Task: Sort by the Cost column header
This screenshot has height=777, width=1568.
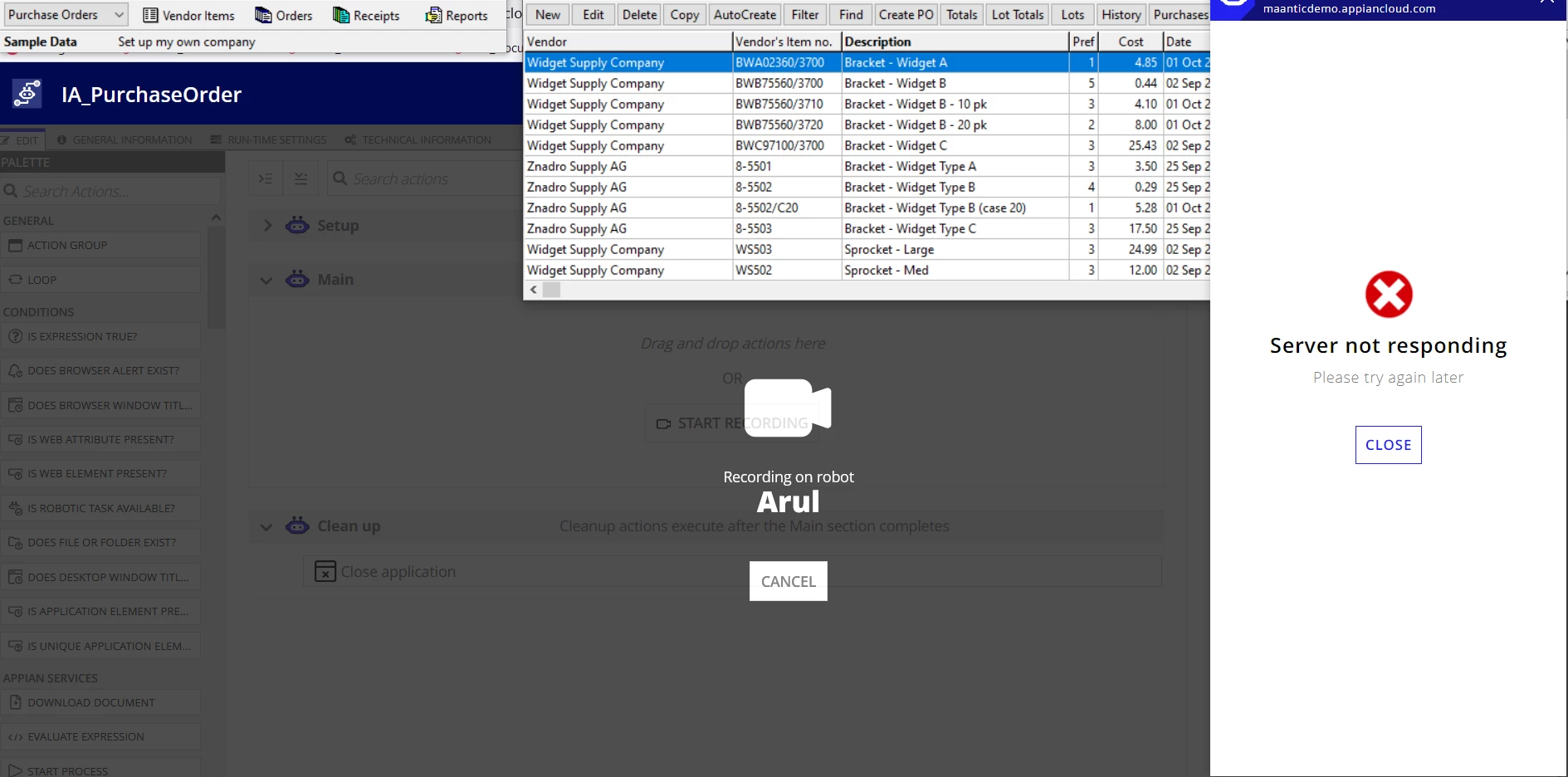Action: click(1131, 42)
